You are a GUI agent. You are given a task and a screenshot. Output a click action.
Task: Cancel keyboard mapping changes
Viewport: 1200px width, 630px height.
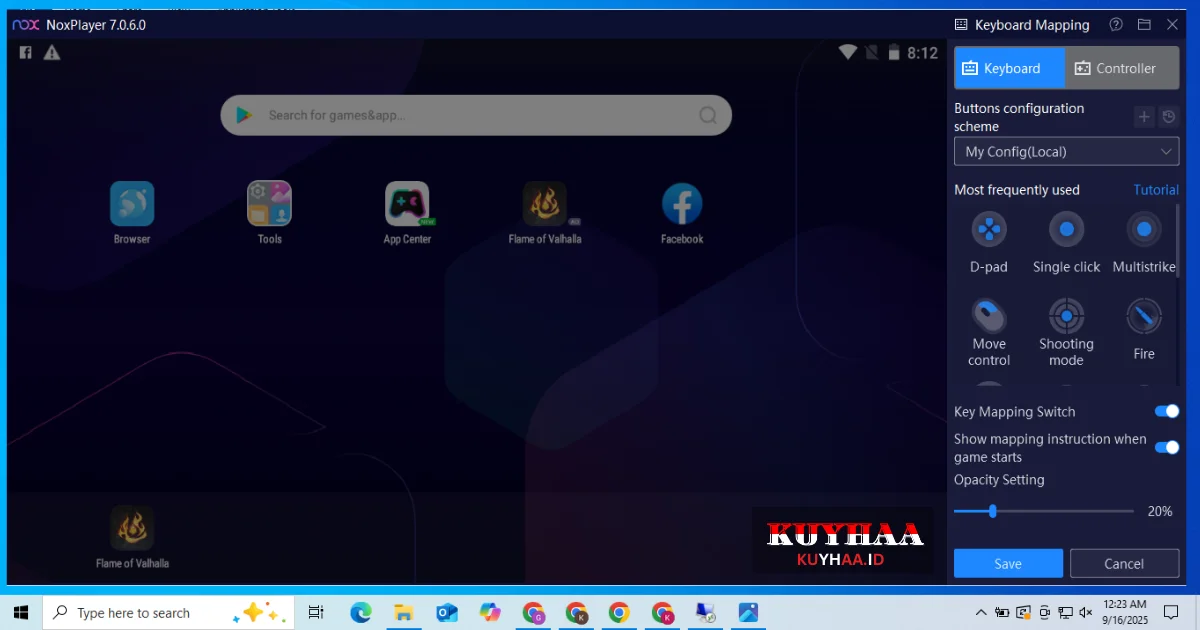[x=1124, y=563]
